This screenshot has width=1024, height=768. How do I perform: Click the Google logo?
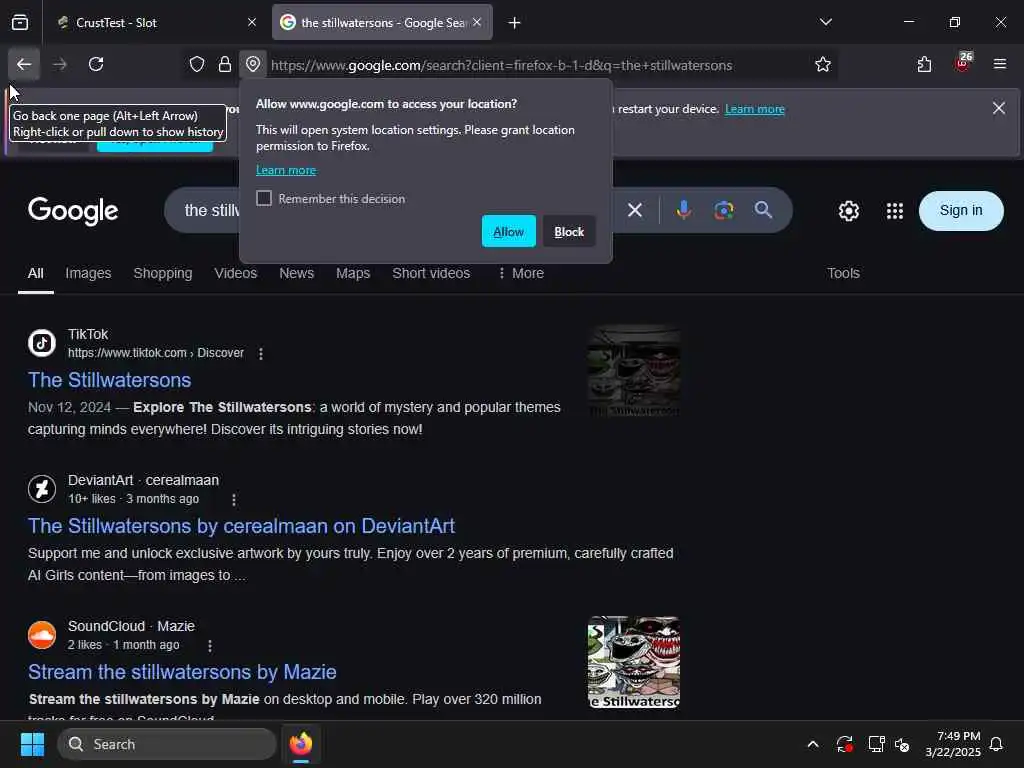click(x=73, y=210)
